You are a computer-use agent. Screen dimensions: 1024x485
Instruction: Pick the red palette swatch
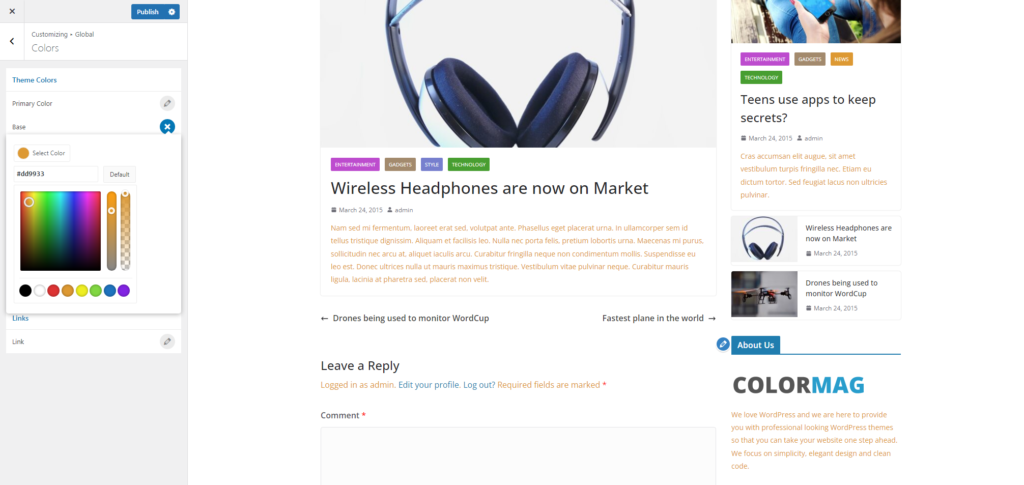coord(54,290)
